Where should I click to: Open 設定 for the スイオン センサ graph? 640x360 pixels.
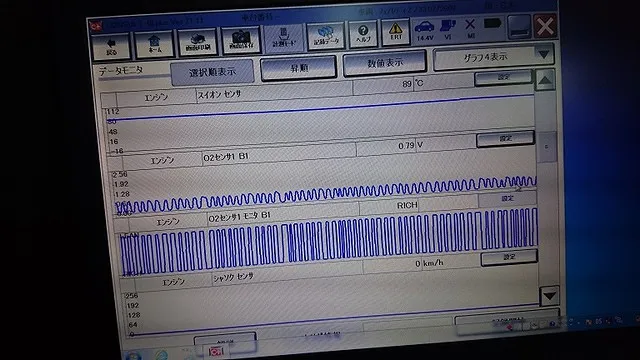(x=504, y=77)
